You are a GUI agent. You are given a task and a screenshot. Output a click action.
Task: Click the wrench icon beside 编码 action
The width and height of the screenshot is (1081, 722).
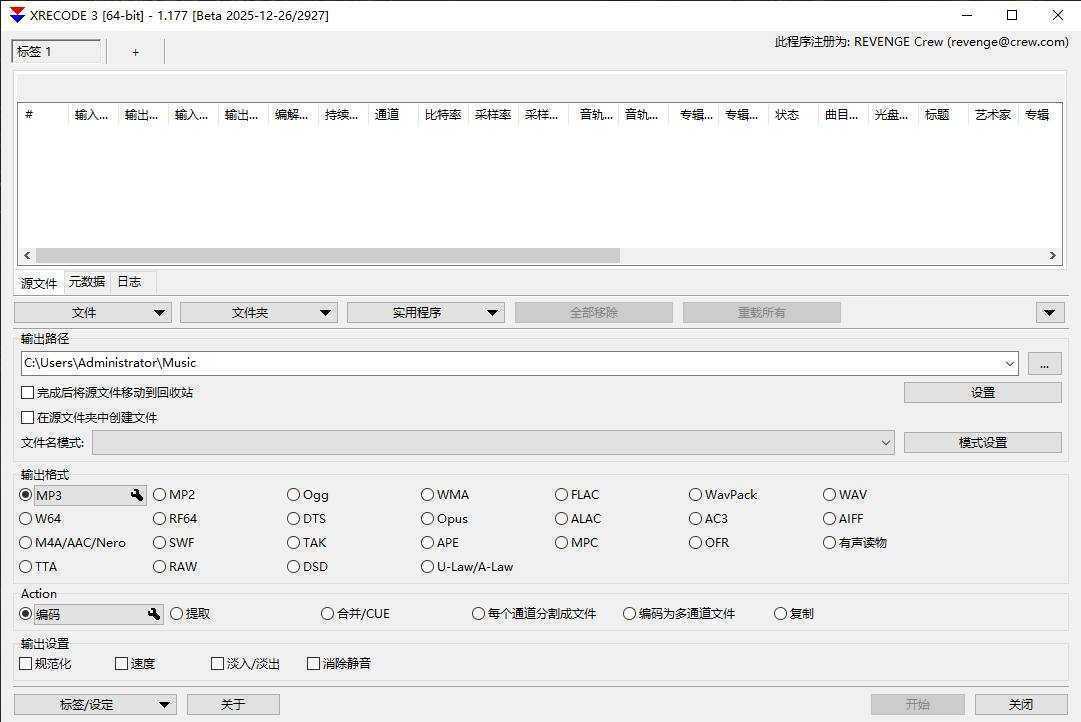154,614
